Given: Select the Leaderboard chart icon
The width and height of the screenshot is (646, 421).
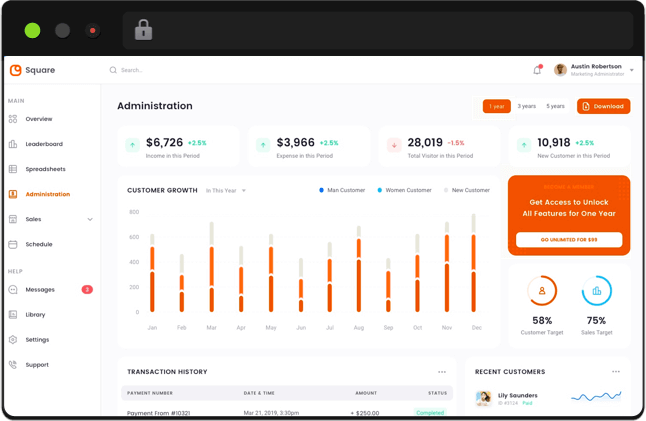Looking at the screenshot, I should [13, 144].
